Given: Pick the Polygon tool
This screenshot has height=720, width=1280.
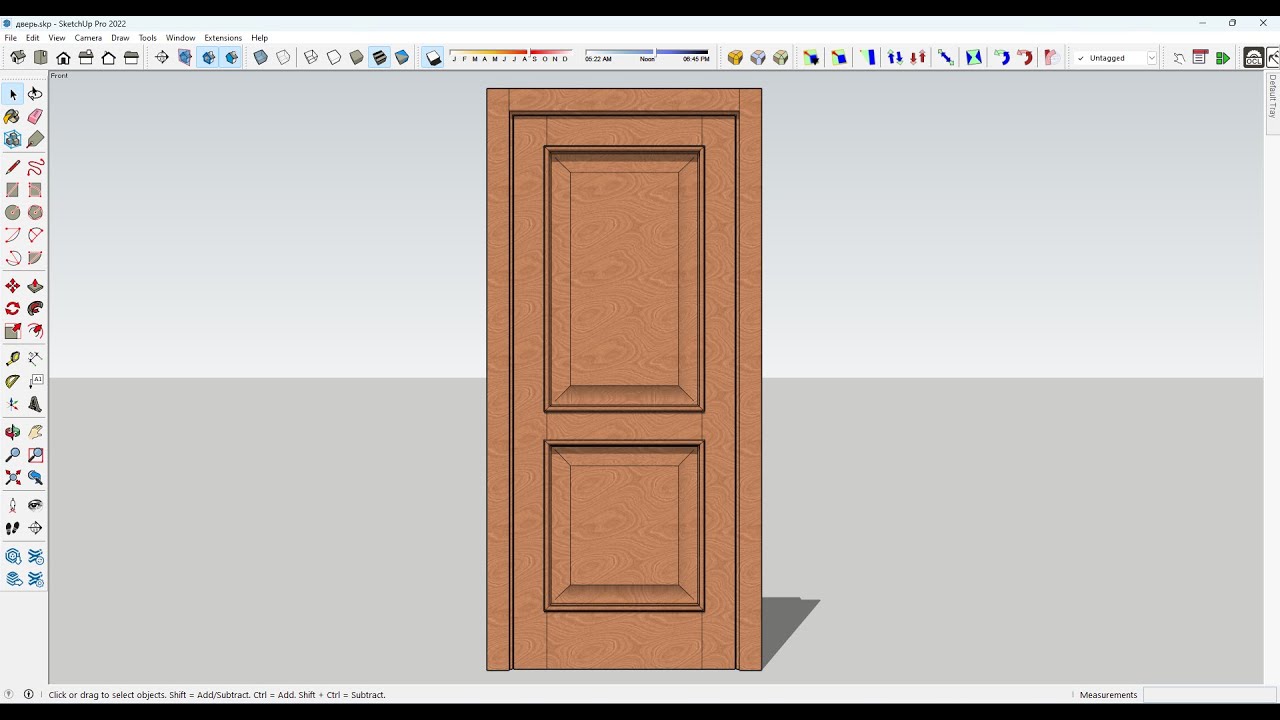Looking at the screenshot, I should click(x=35, y=212).
